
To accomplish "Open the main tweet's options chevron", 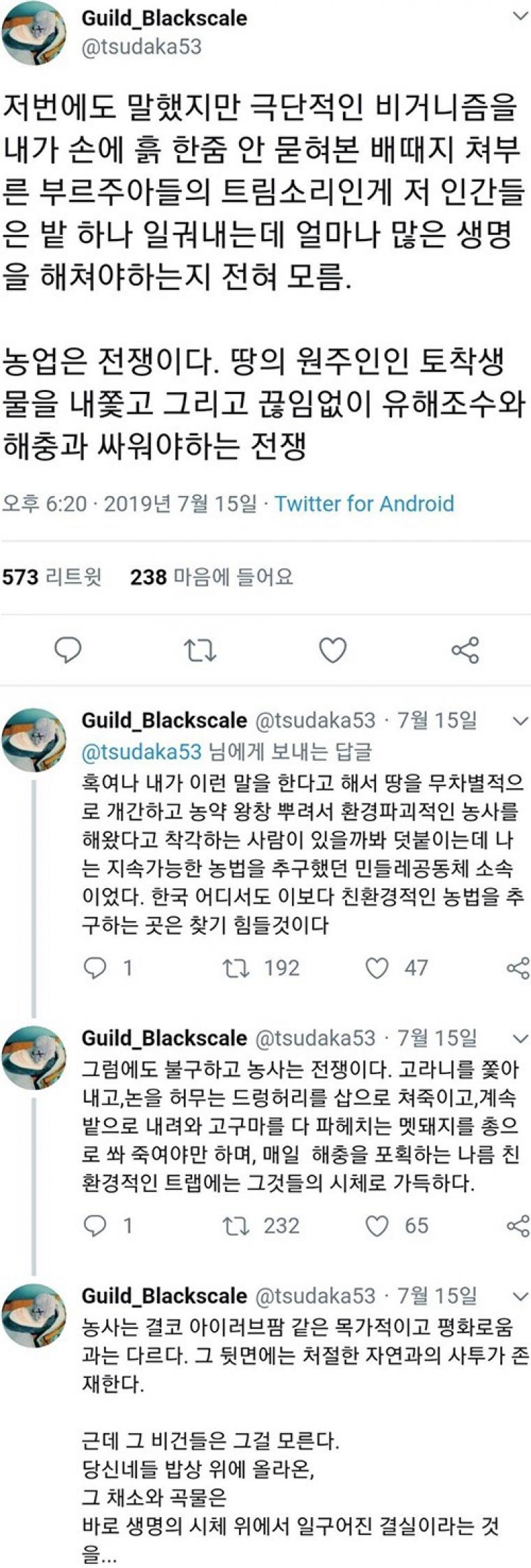I will point(521,16).
